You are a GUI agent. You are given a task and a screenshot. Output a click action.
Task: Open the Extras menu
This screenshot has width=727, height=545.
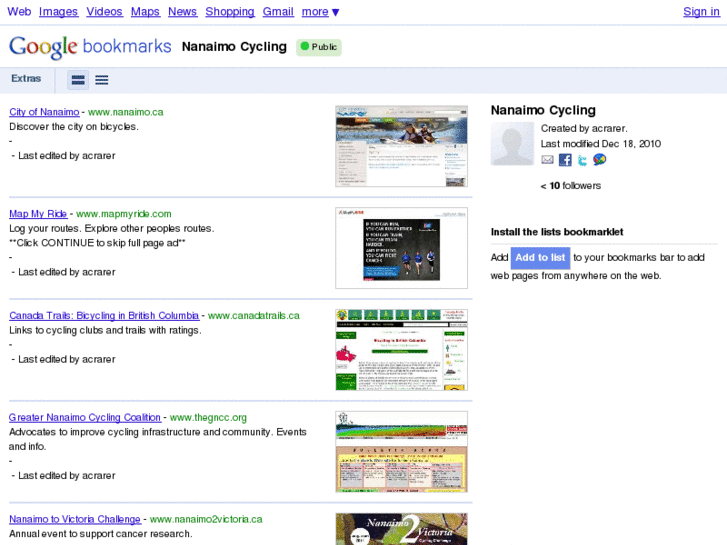tap(26, 78)
